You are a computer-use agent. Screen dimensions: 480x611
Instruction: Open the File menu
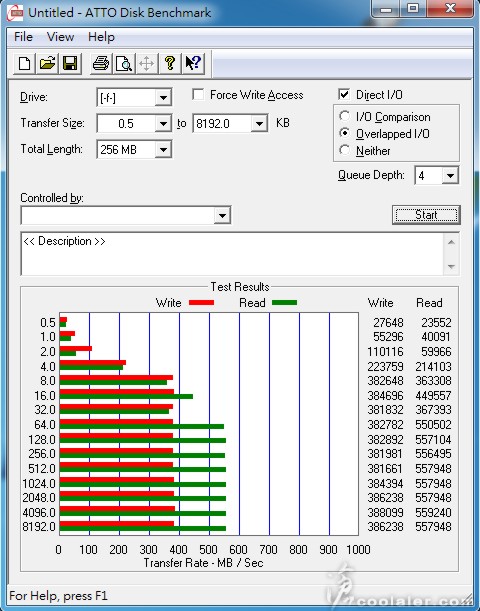pos(23,37)
